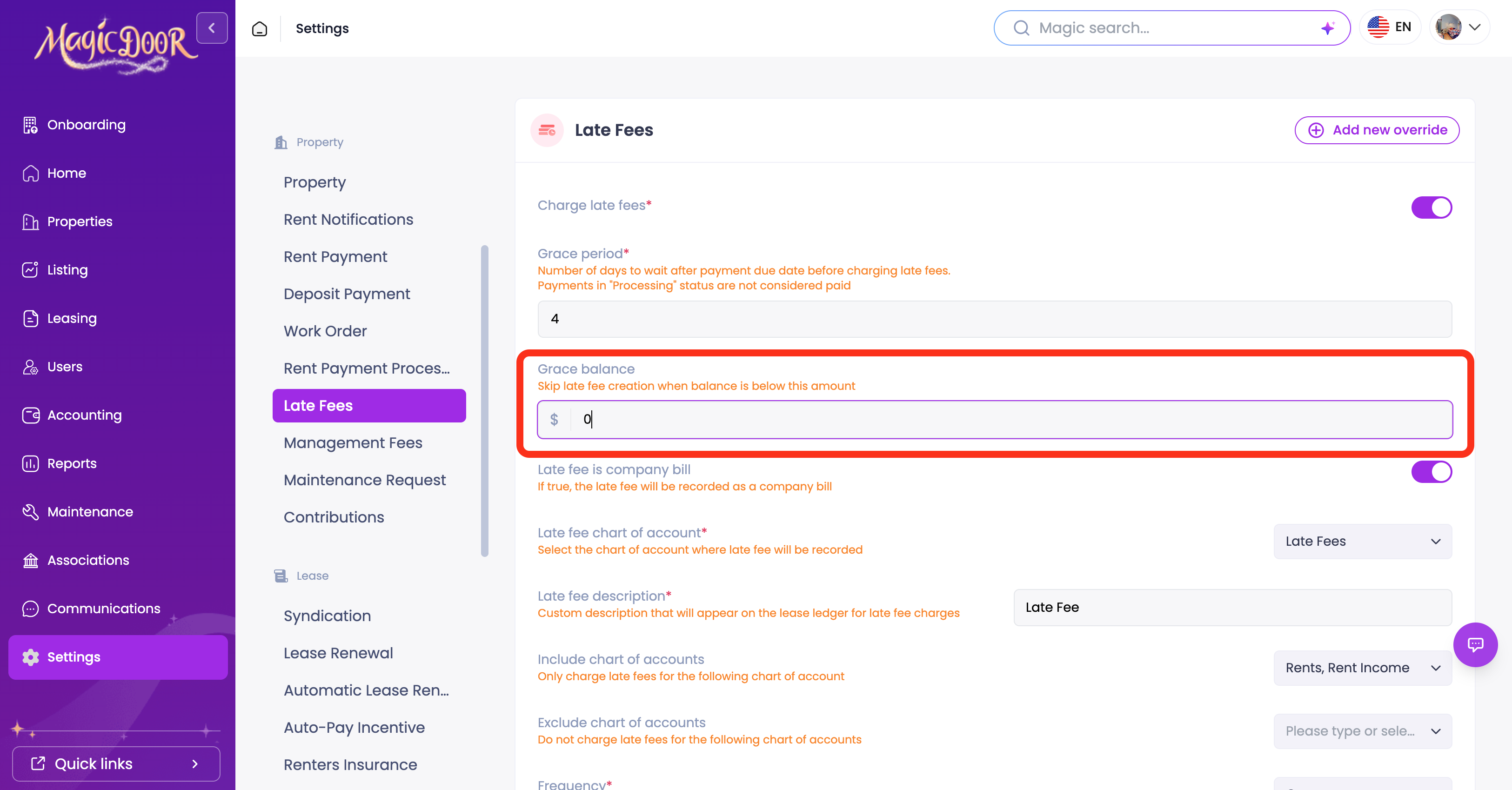The height and width of the screenshot is (790, 1512).
Task: Expand Quick links button
Action: 116,763
